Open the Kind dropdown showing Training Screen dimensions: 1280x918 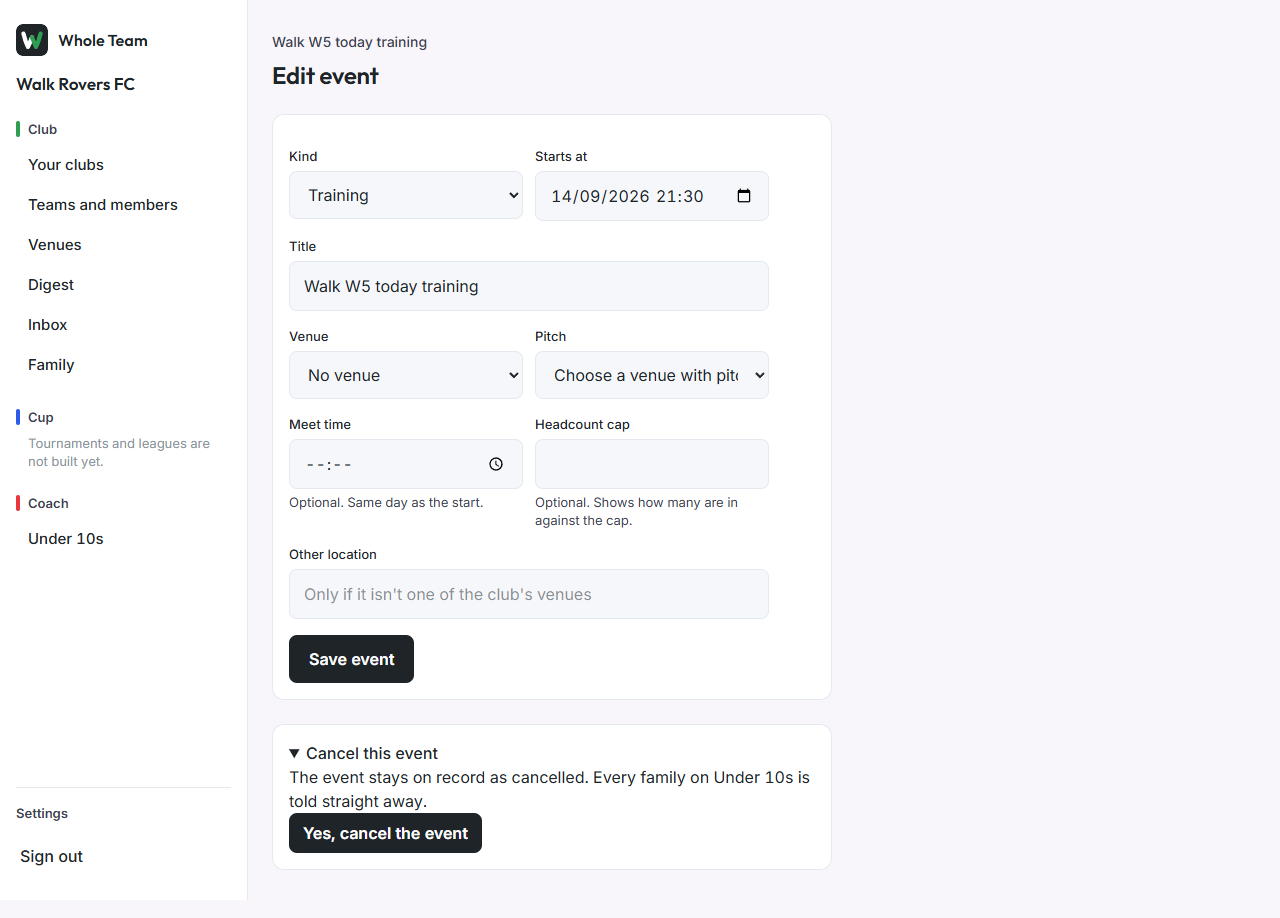click(x=406, y=195)
